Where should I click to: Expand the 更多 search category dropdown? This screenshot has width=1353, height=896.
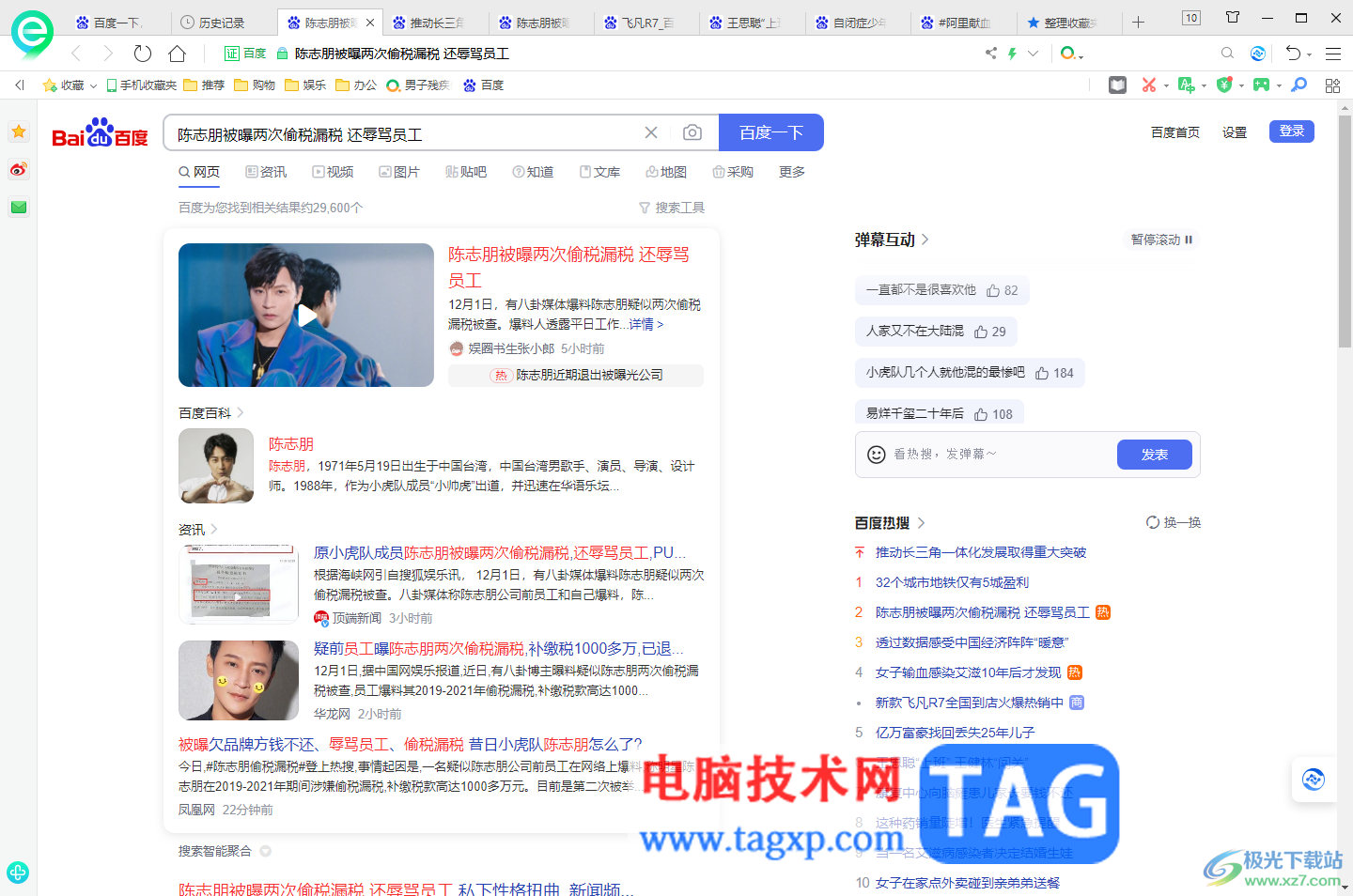pos(791,172)
